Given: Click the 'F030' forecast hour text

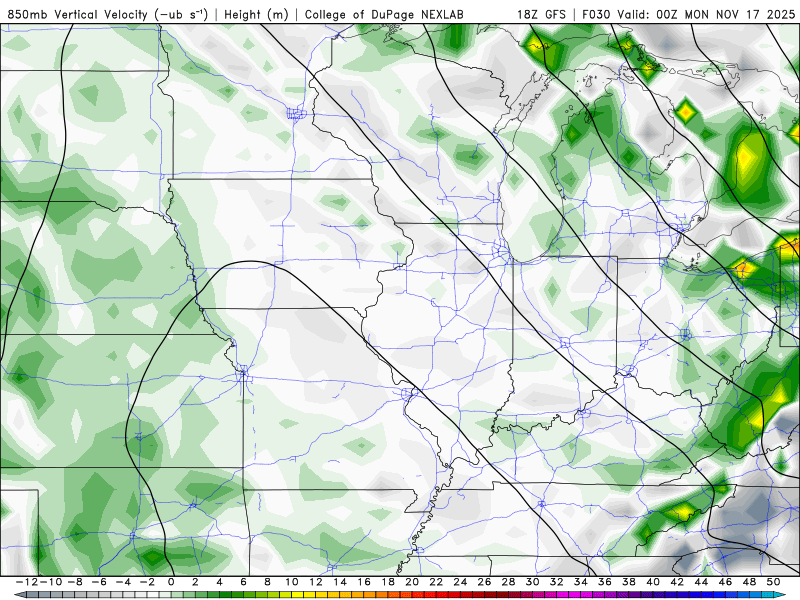Looking at the screenshot, I should [x=596, y=14].
